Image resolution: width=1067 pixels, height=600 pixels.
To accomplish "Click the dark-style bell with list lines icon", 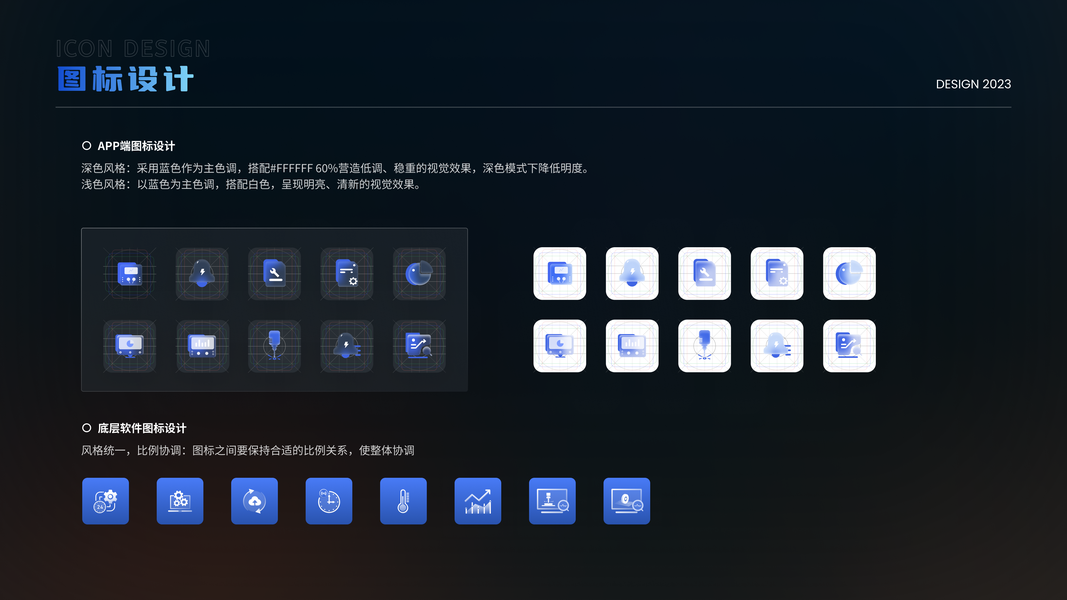I will [347, 346].
